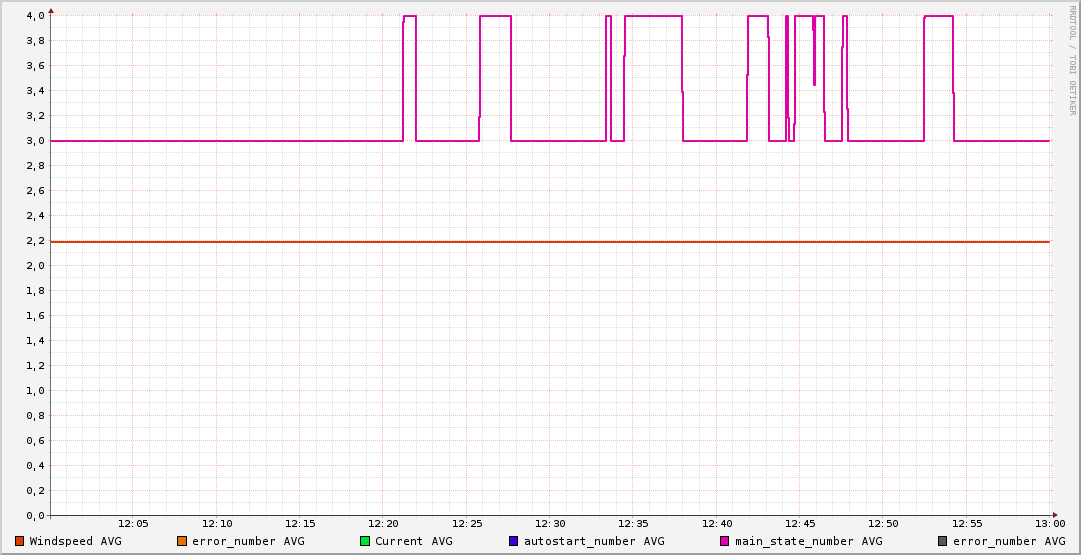The image size is (1081, 555).
Task: Click the orange error_number legend swatch
Action: (x=182, y=541)
